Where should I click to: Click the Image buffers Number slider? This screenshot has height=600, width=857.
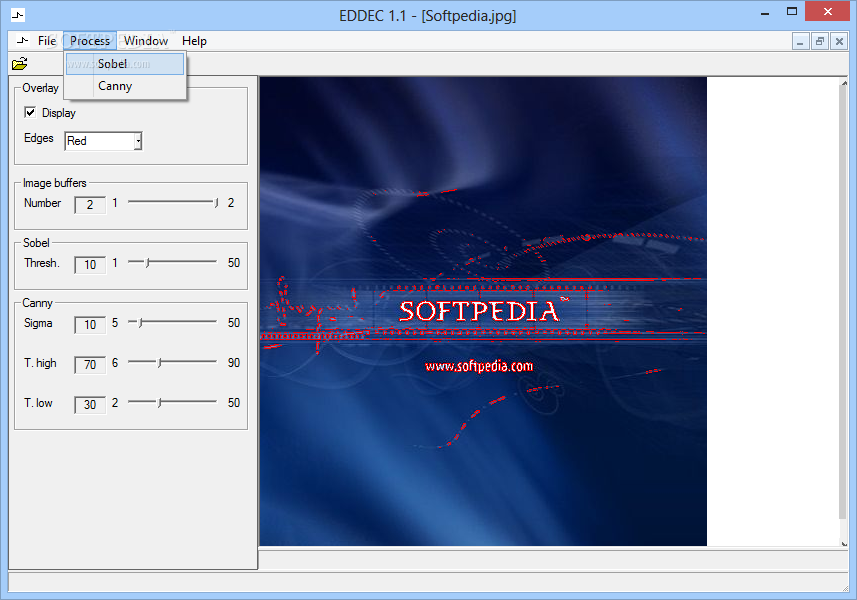[x=173, y=203]
